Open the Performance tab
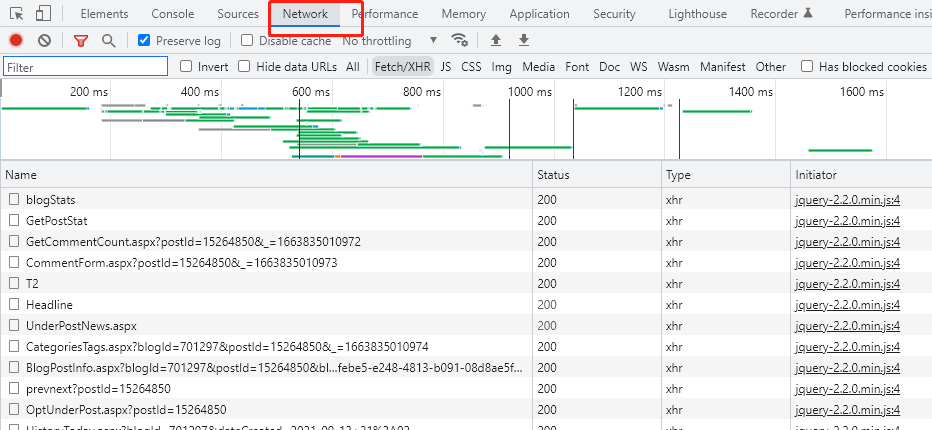 385,14
